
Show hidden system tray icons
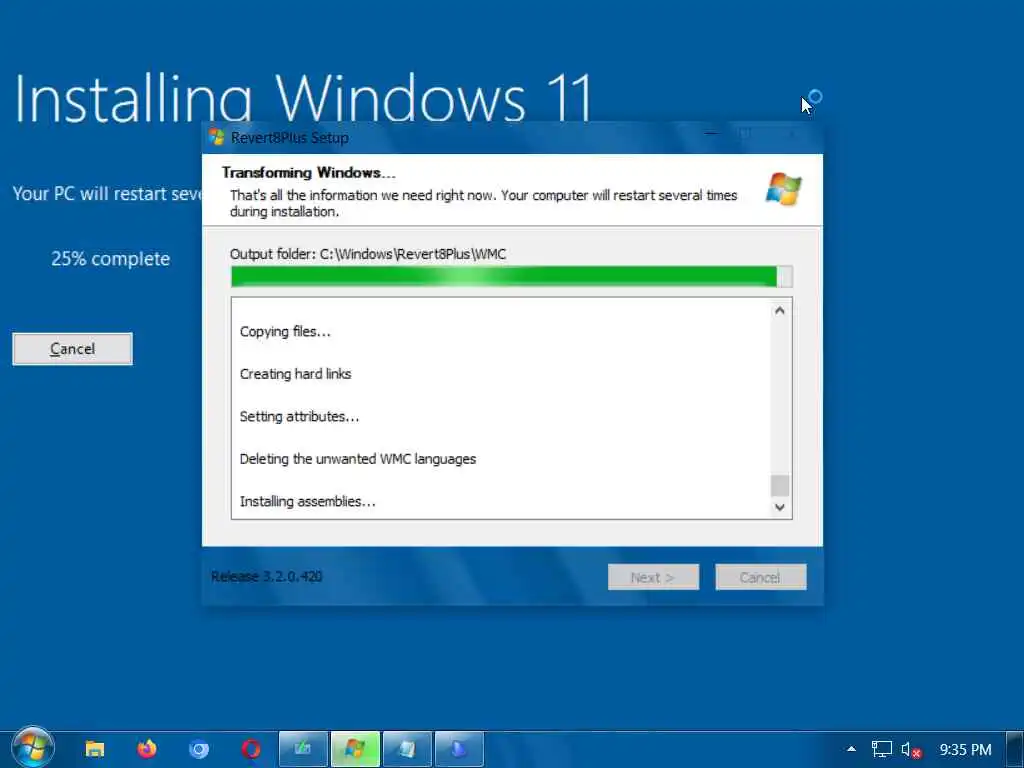(851, 749)
